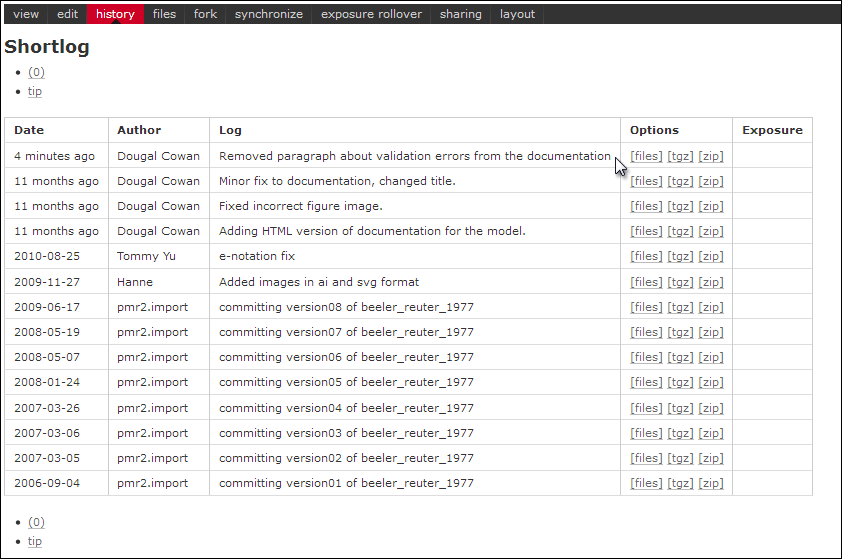The width and height of the screenshot is (842, 559).
Task: Click 'Fixed incorrect figure image.' log text
Action: click(x=301, y=206)
